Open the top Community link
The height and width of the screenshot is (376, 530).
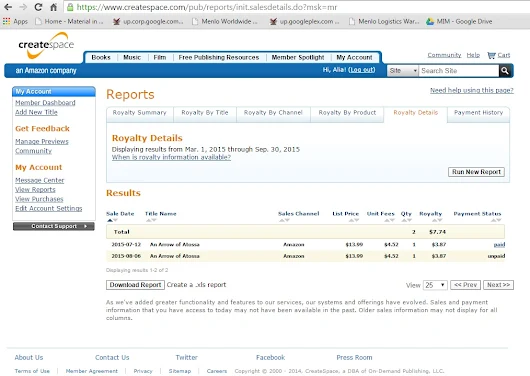point(444,55)
